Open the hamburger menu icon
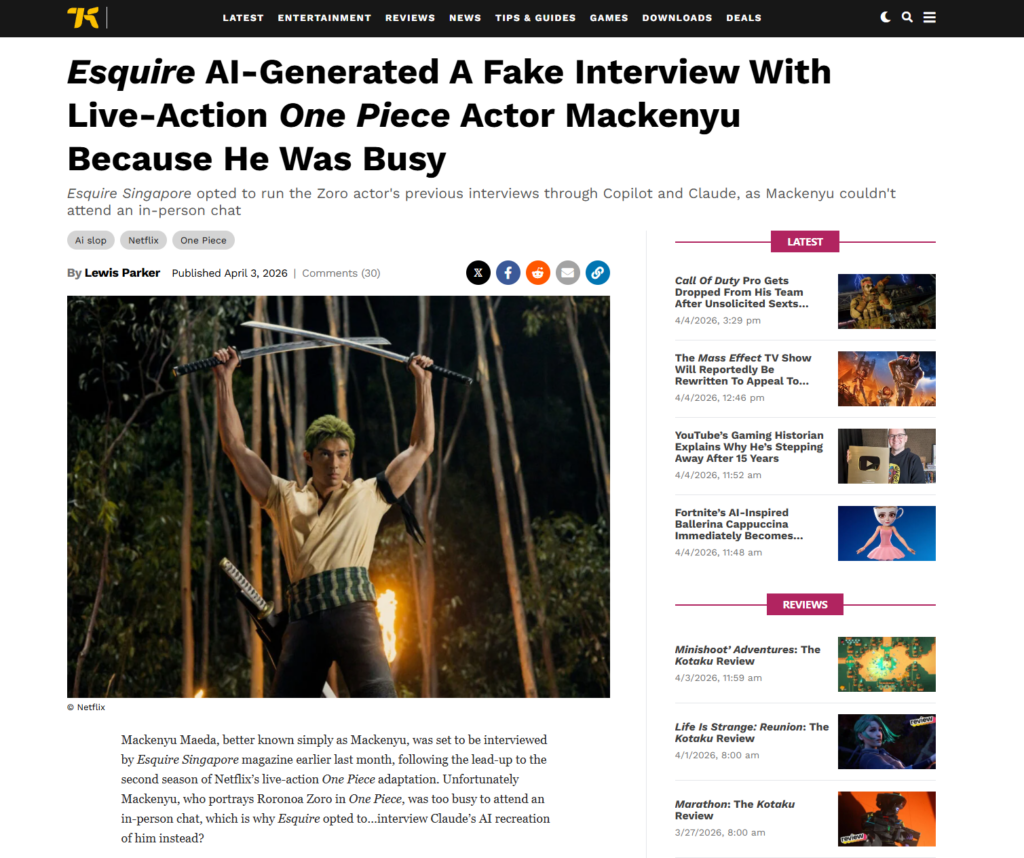Image resolution: width=1024 pixels, height=858 pixels. 929,18
